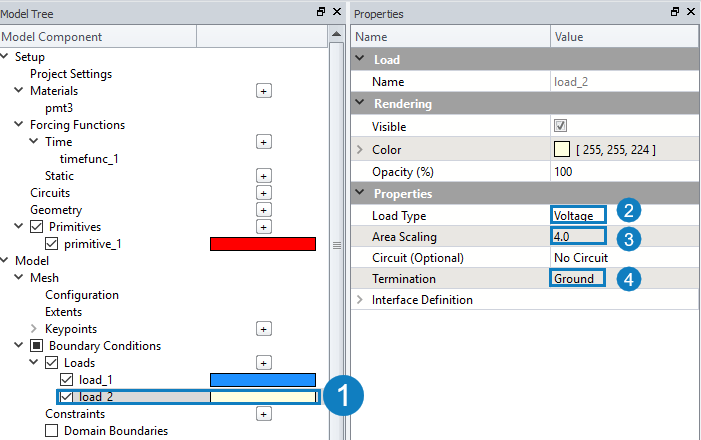Close the Properties panel
This screenshot has height=440, width=701.
point(691,12)
